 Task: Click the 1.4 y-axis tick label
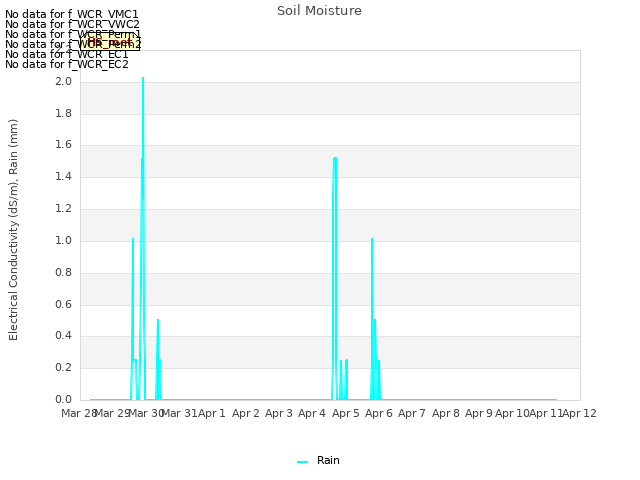(x=63, y=177)
